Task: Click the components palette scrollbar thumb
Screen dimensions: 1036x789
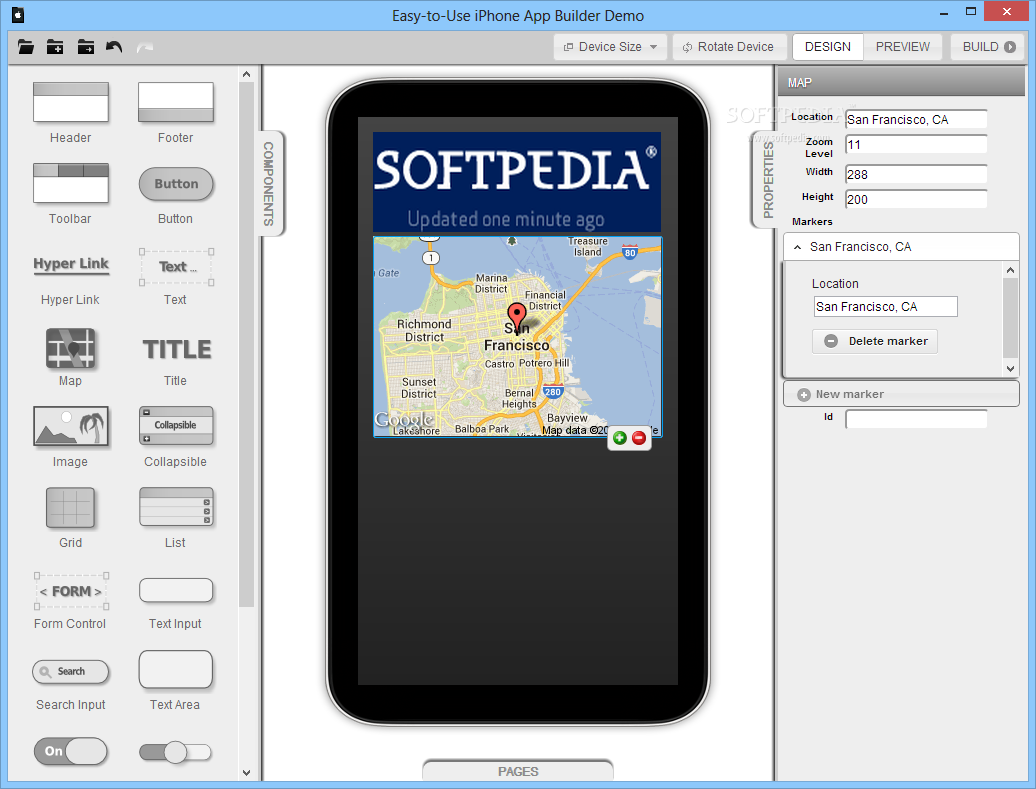Action: tap(246, 344)
